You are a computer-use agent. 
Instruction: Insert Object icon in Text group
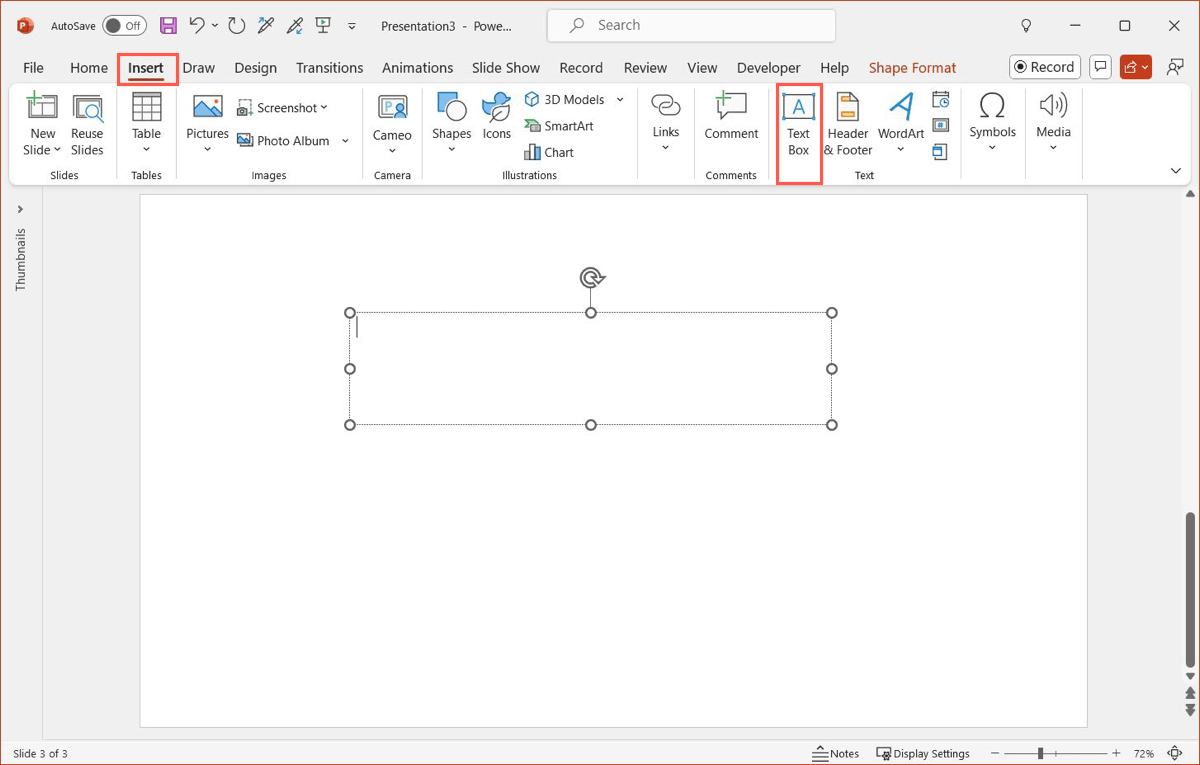tap(940, 152)
